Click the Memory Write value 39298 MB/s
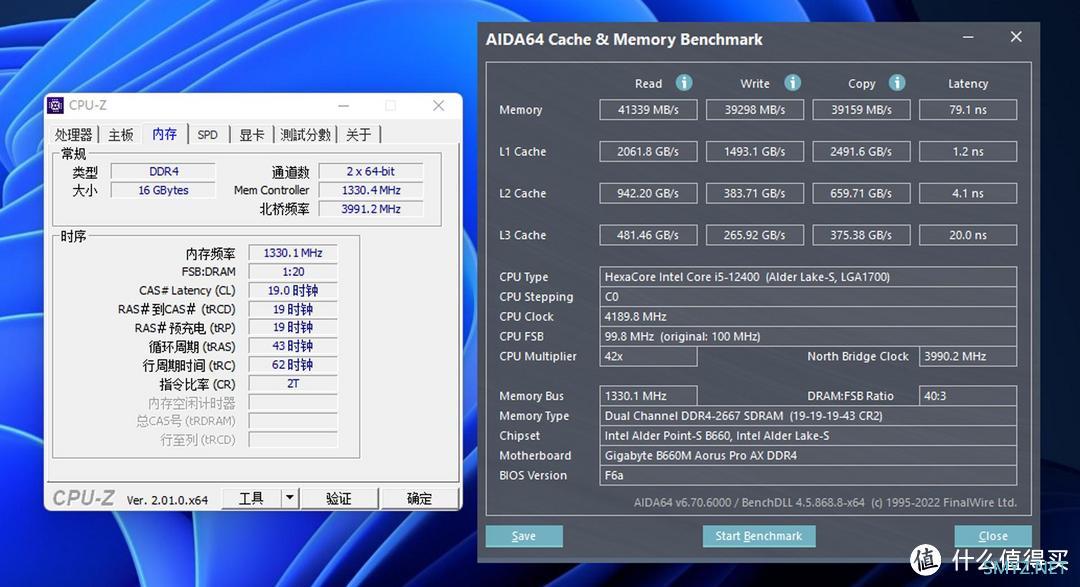The width and height of the screenshot is (1080, 587). [755, 110]
